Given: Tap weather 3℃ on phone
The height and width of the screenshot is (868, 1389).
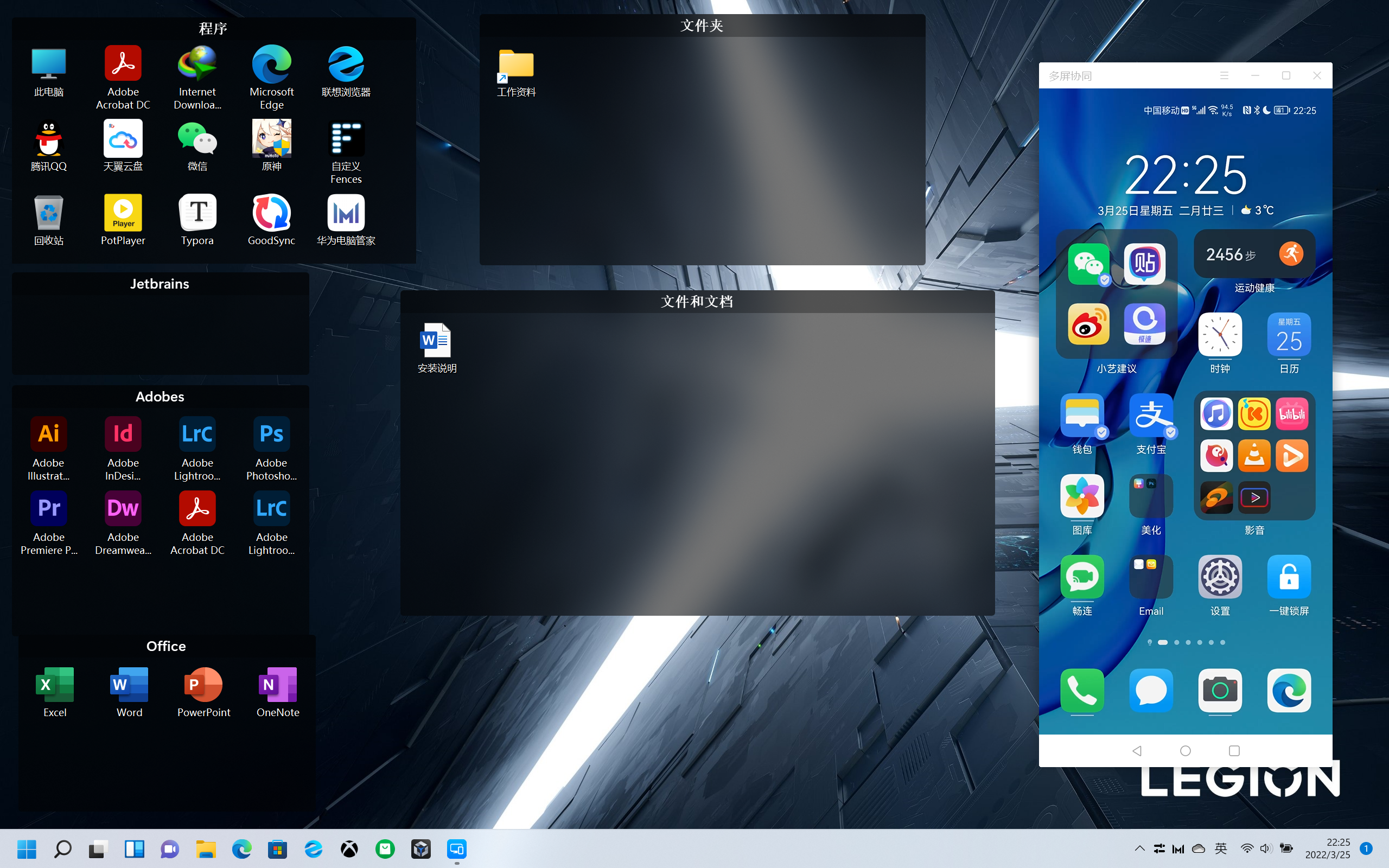Looking at the screenshot, I should 1257,210.
